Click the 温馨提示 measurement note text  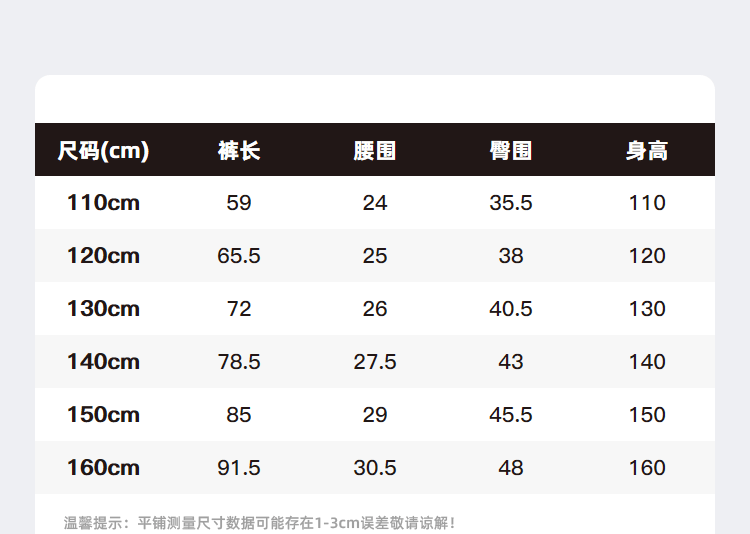click(260, 523)
